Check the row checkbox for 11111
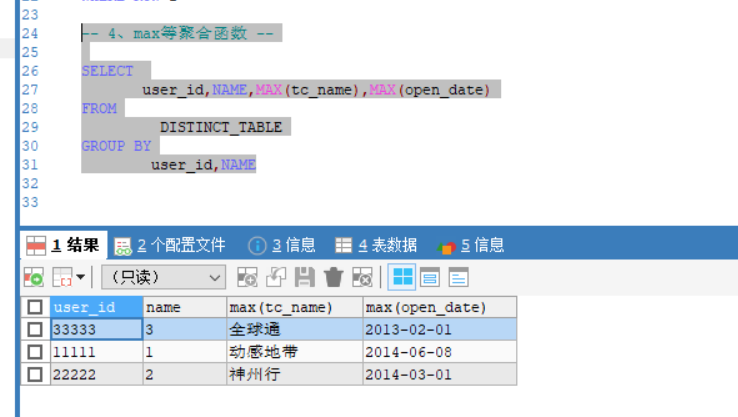The image size is (738, 417). 34,352
